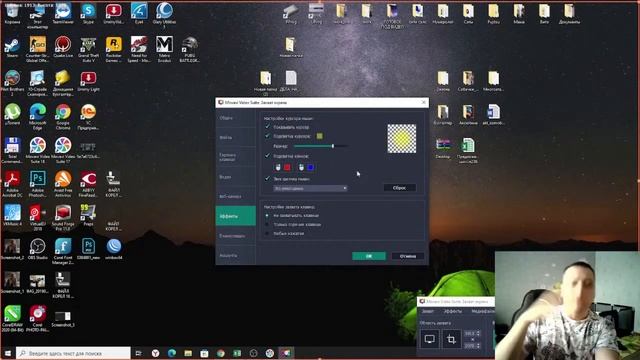Open the red left-click color swatch

point(287,167)
